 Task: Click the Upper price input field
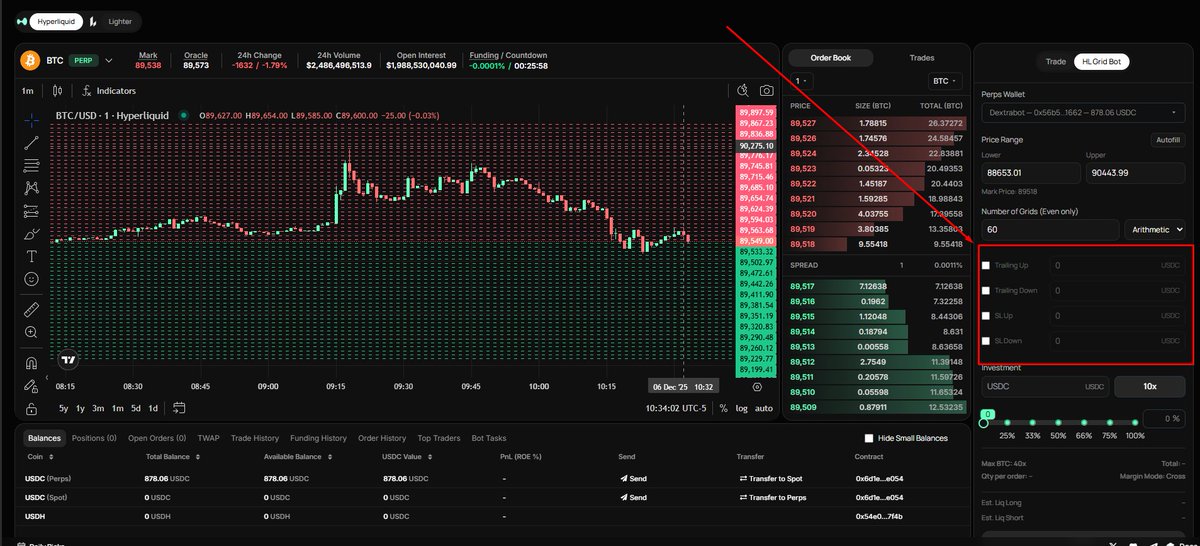[1136, 173]
